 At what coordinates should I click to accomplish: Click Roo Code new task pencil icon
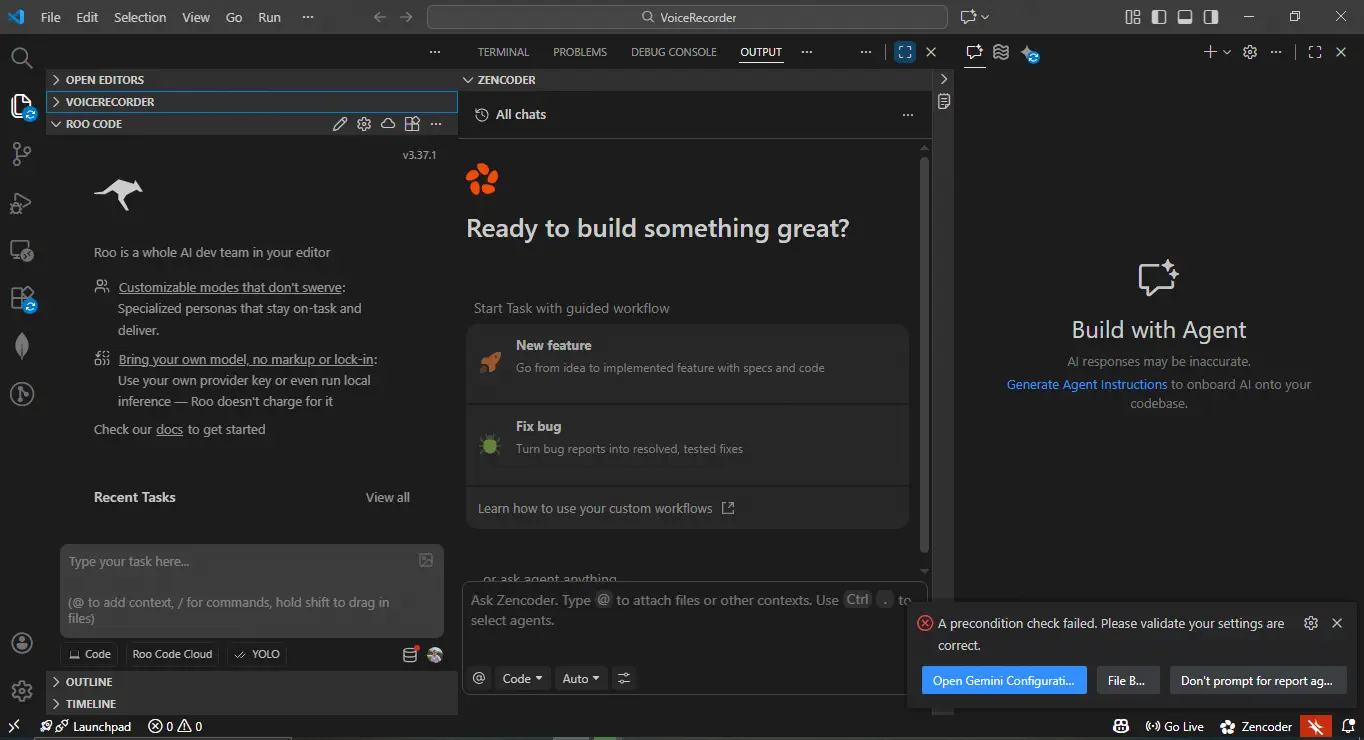tap(340, 124)
